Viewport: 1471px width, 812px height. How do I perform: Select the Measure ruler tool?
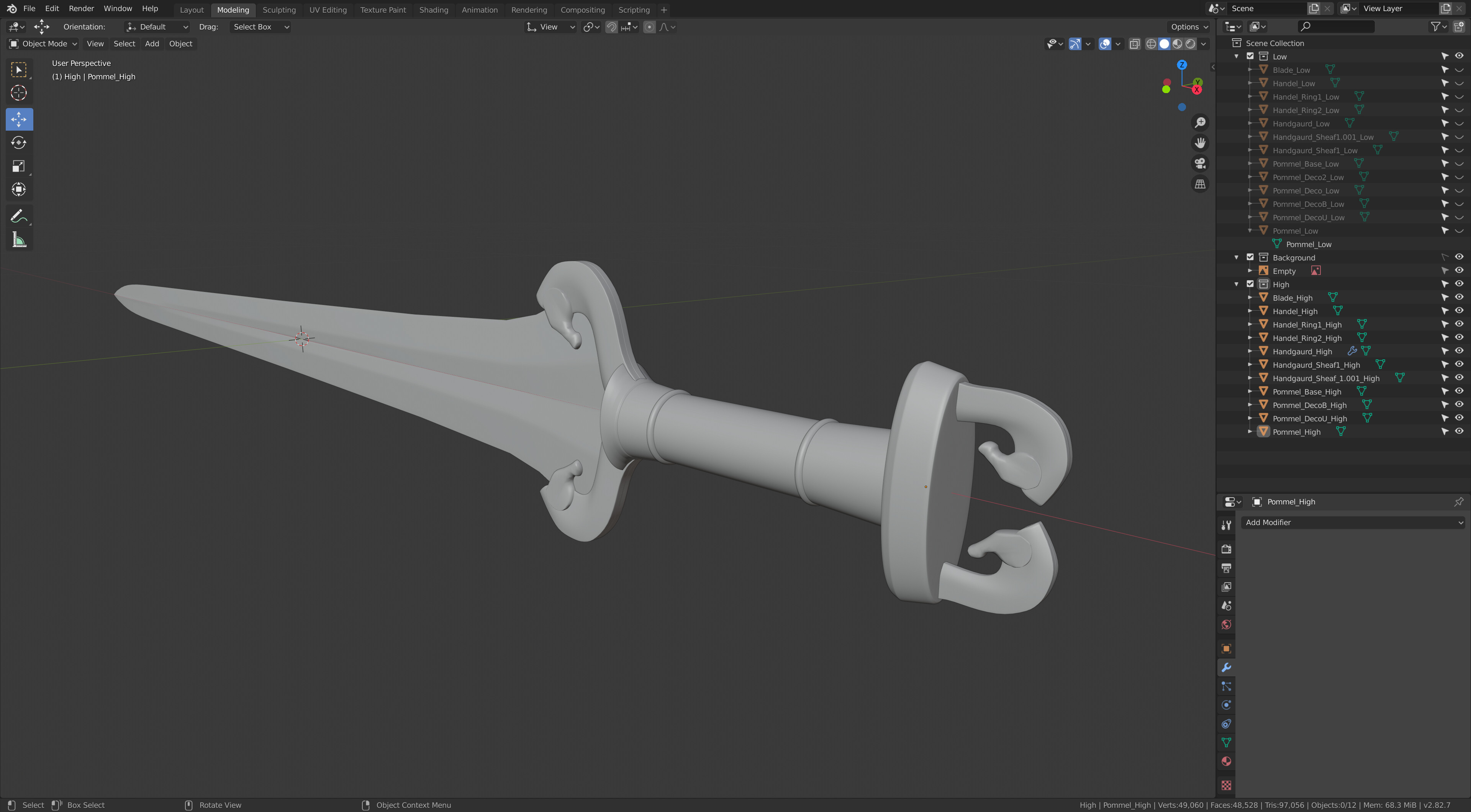[x=19, y=240]
